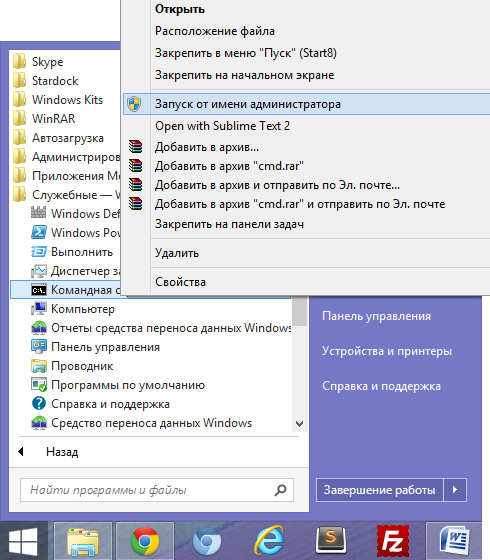Image resolution: width=490 pixels, height=560 pixels.
Task: Open Справка и поддержка in right pane
Action: pyautogui.click(x=381, y=386)
